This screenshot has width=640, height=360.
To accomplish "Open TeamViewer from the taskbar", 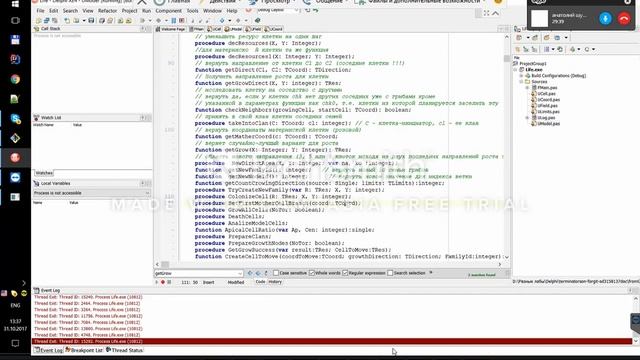I will click(15, 178).
